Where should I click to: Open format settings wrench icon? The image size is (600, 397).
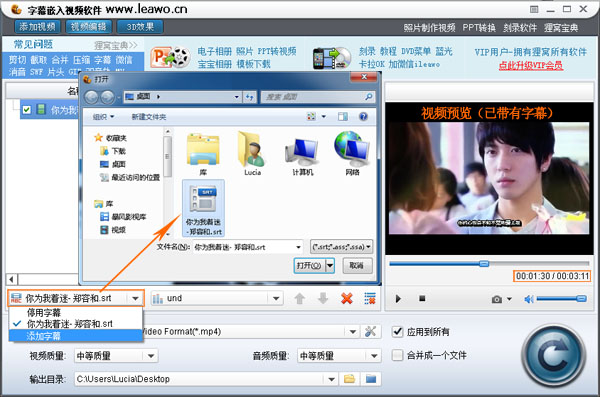(370, 332)
